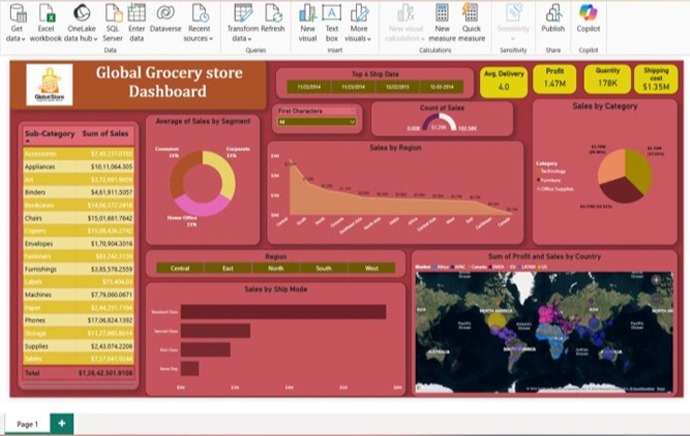Toggle the West region slicer tile
This screenshot has height=436, width=690.
click(x=371, y=268)
